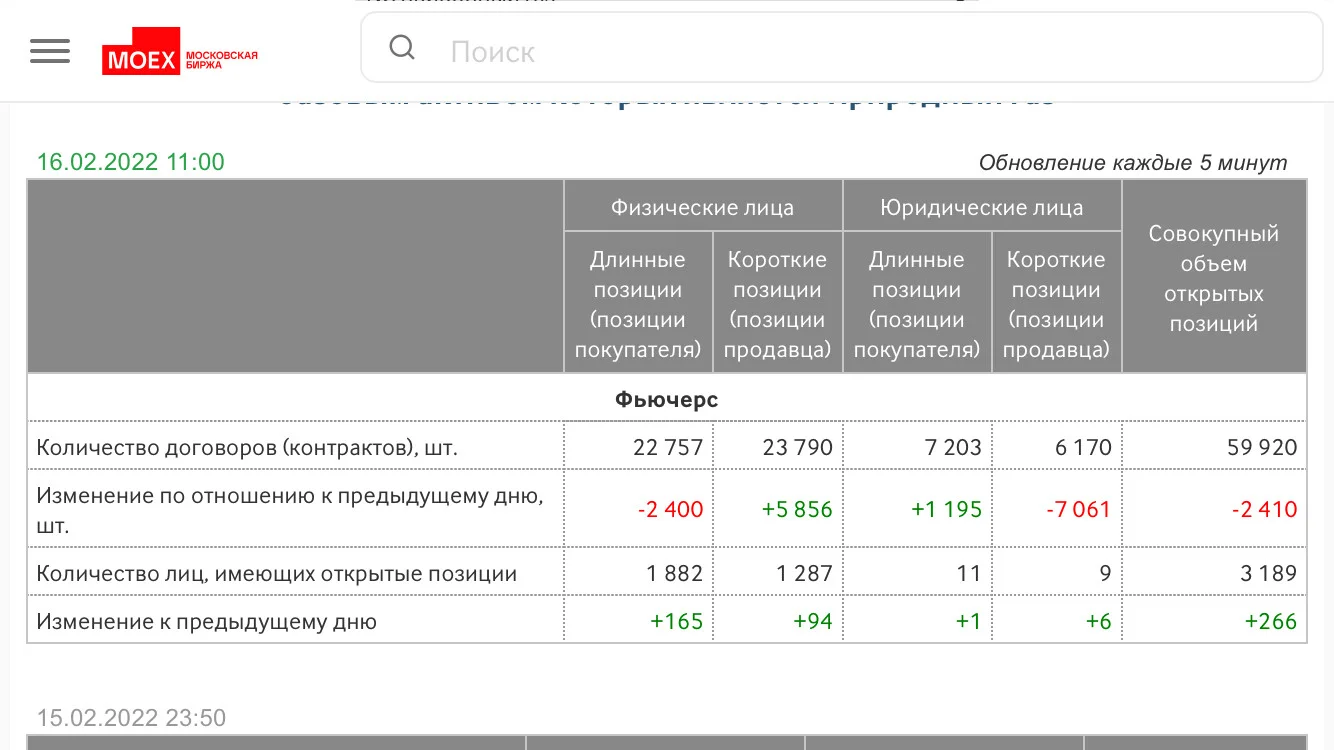Select the +266 total change value
1334x750 pixels.
[1271, 621]
